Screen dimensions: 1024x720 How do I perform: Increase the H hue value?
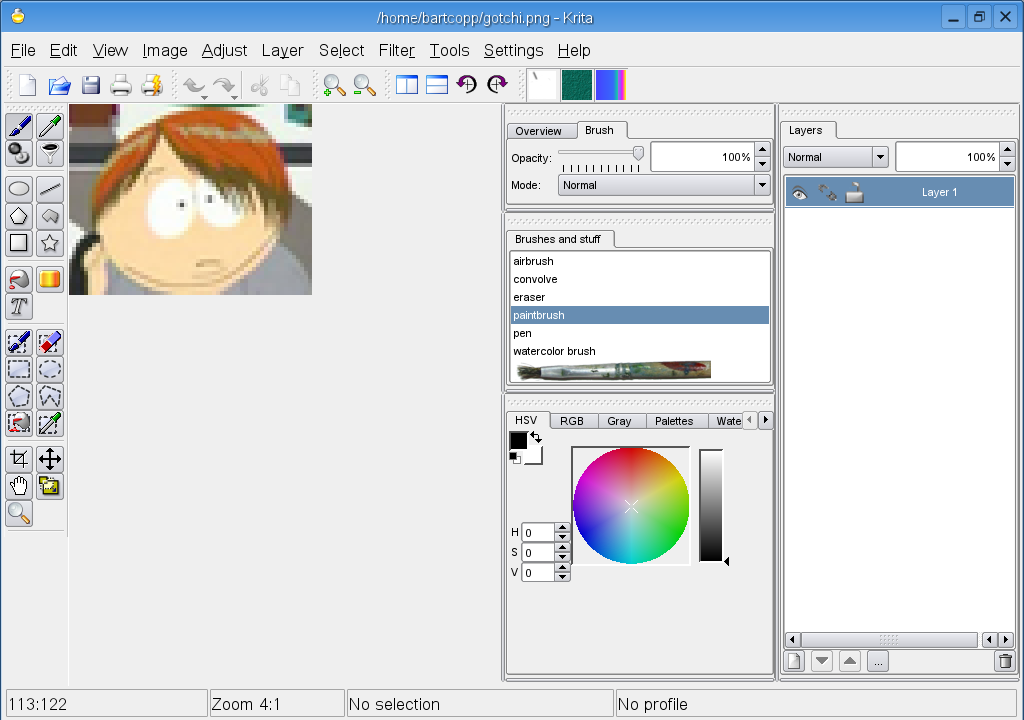[562, 528]
